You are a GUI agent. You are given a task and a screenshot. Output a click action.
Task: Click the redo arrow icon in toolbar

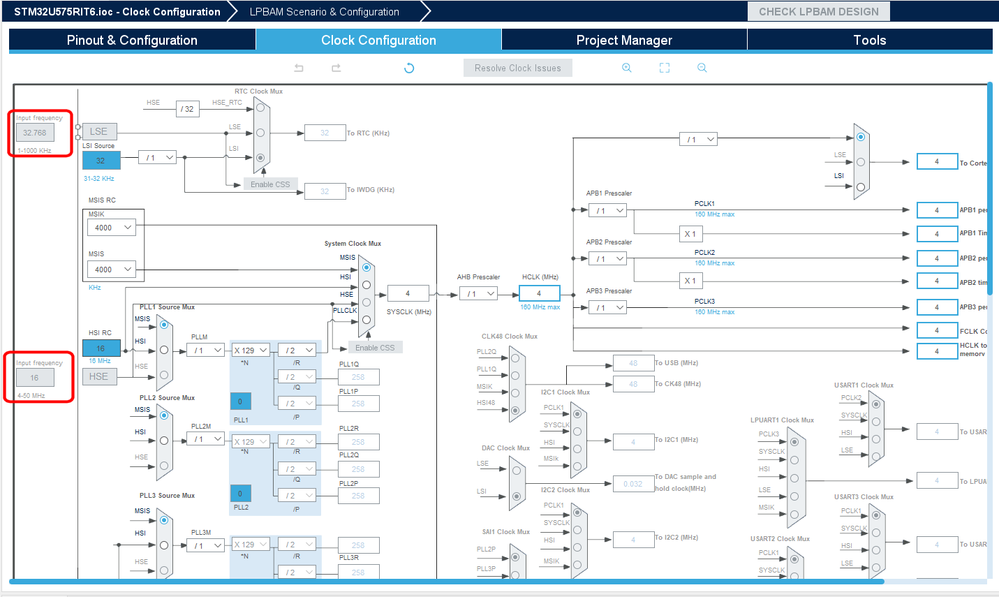pos(336,68)
